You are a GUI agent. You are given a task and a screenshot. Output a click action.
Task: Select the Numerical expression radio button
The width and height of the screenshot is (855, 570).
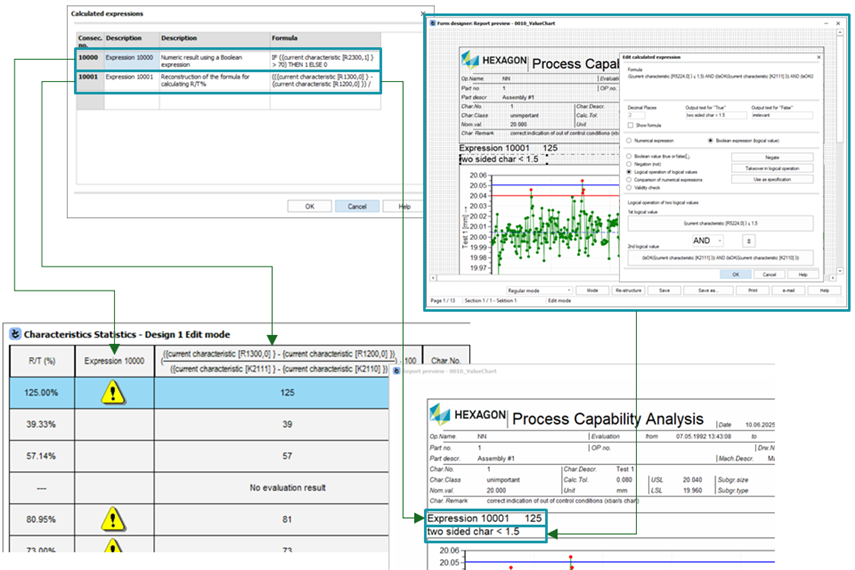click(x=629, y=141)
